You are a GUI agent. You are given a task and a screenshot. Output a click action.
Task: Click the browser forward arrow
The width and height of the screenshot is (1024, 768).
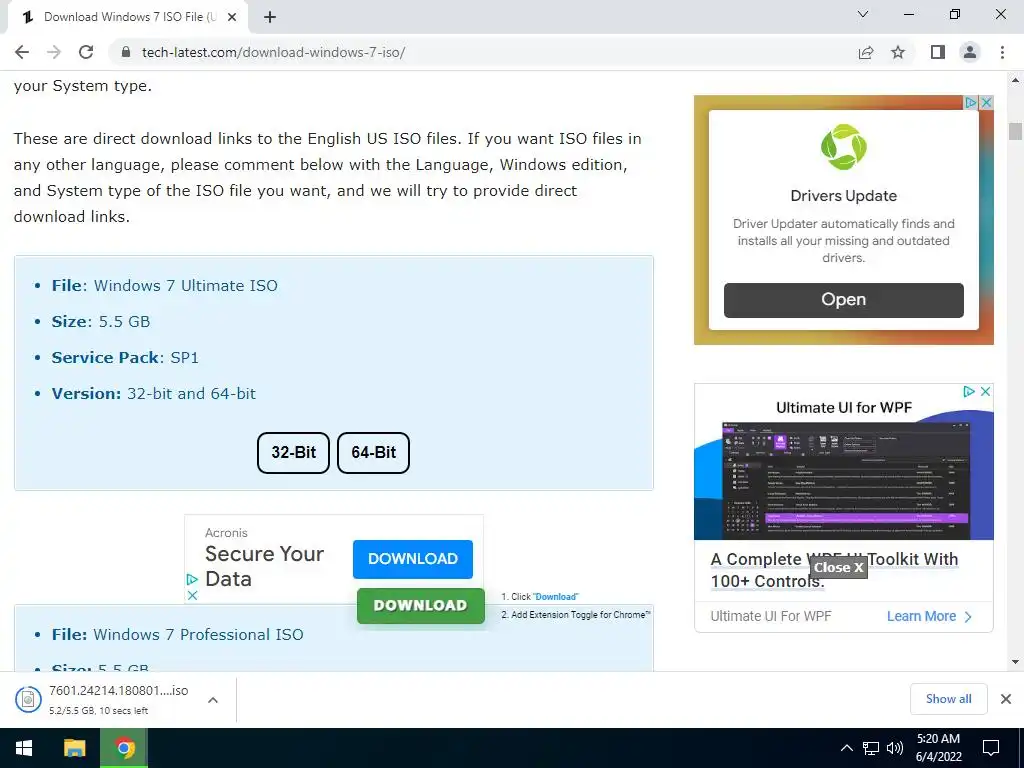54,52
